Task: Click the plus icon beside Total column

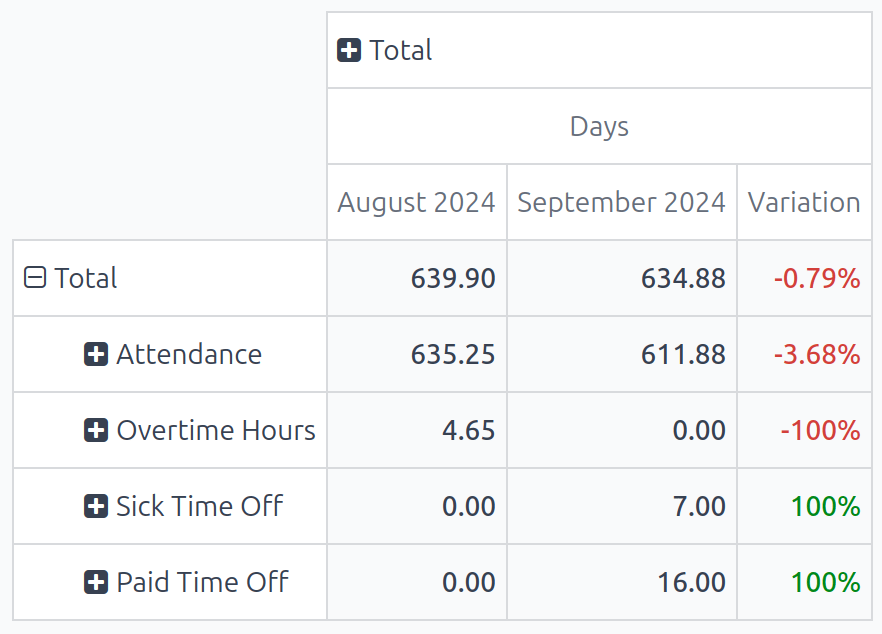Action: click(348, 50)
